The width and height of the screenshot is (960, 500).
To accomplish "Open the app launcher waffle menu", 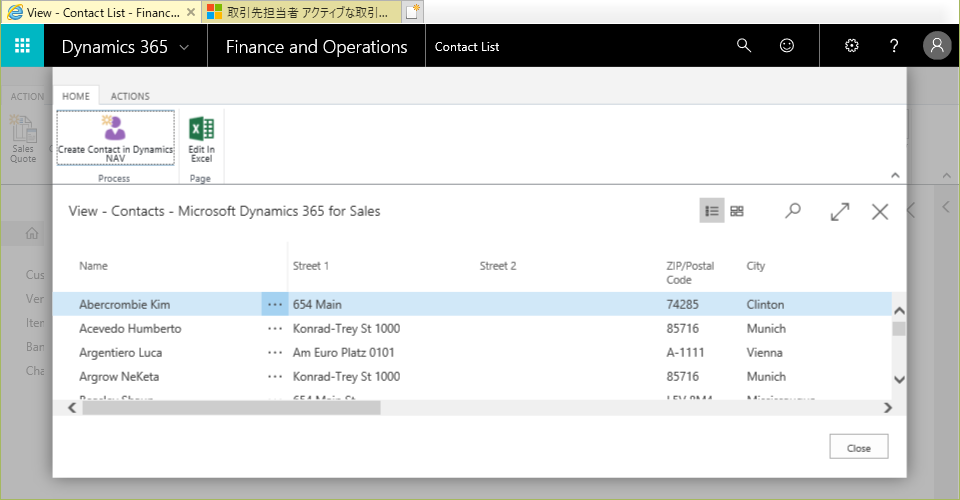I will 22,46.
